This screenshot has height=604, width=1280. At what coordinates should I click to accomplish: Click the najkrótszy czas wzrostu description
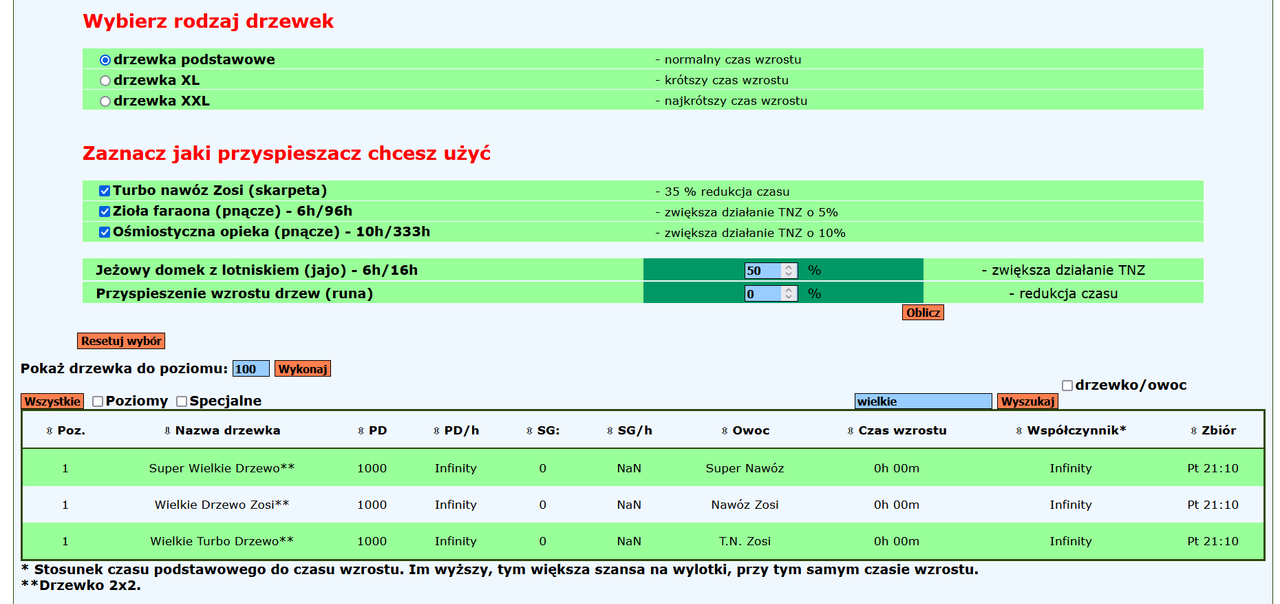click(731, 101)
